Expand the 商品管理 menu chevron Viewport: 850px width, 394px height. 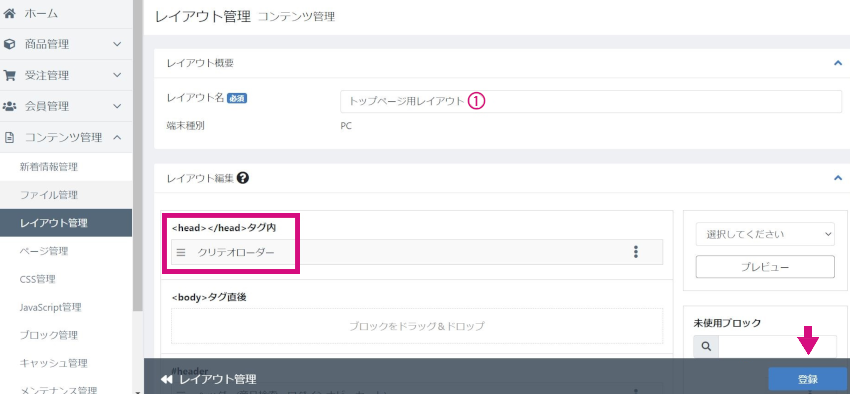point(118,44)
